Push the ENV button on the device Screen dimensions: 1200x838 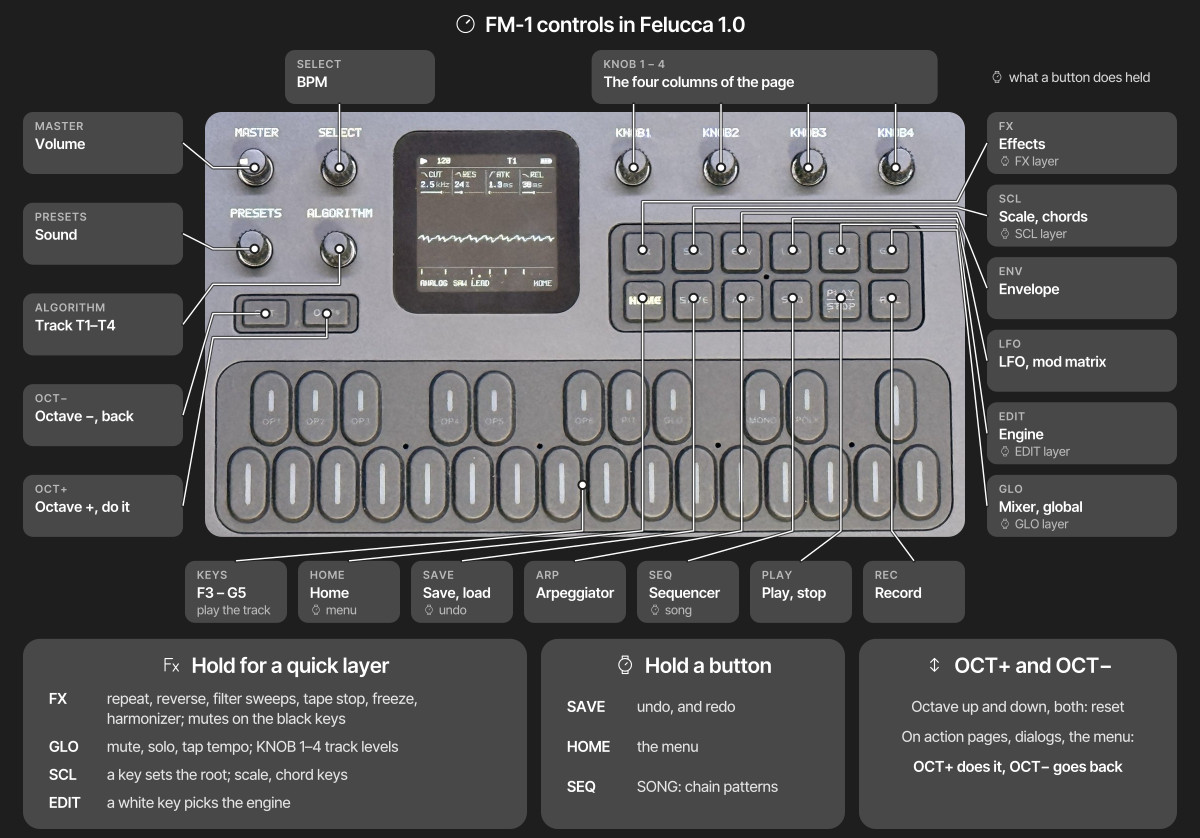pyautogui.click(x=742, y=251)
